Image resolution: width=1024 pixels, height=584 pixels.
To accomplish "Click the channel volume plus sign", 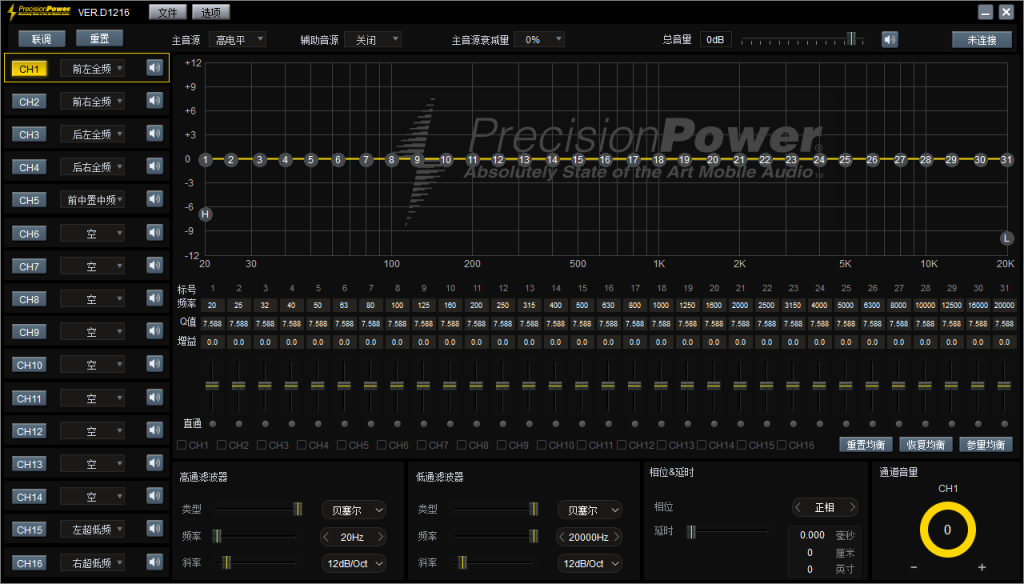I will (x=982, y=567).
